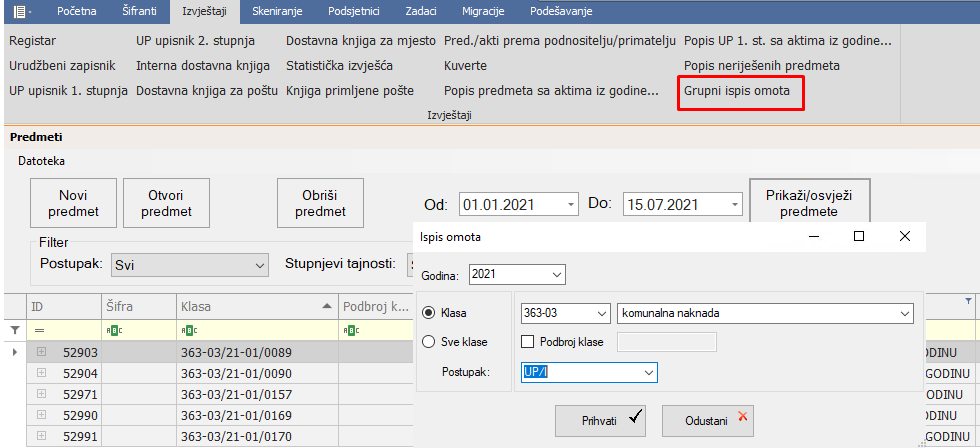
Task: Open the Postupak UP/I dropdown in dialog
Action: (648, 372)
